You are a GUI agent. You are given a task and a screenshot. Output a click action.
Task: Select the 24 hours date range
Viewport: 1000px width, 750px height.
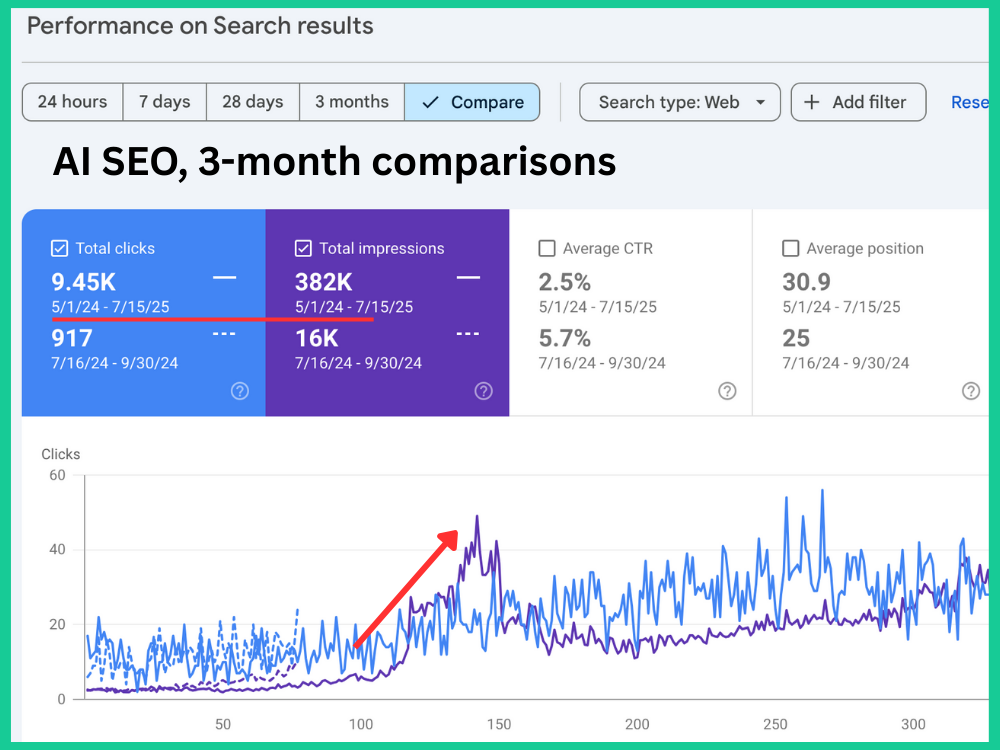click(x=72, y=102)
